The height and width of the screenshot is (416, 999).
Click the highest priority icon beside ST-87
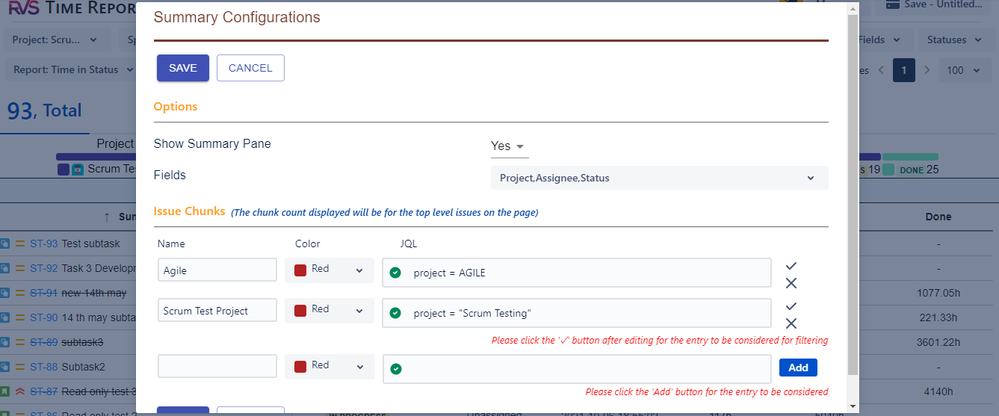(x=20, y=391)
